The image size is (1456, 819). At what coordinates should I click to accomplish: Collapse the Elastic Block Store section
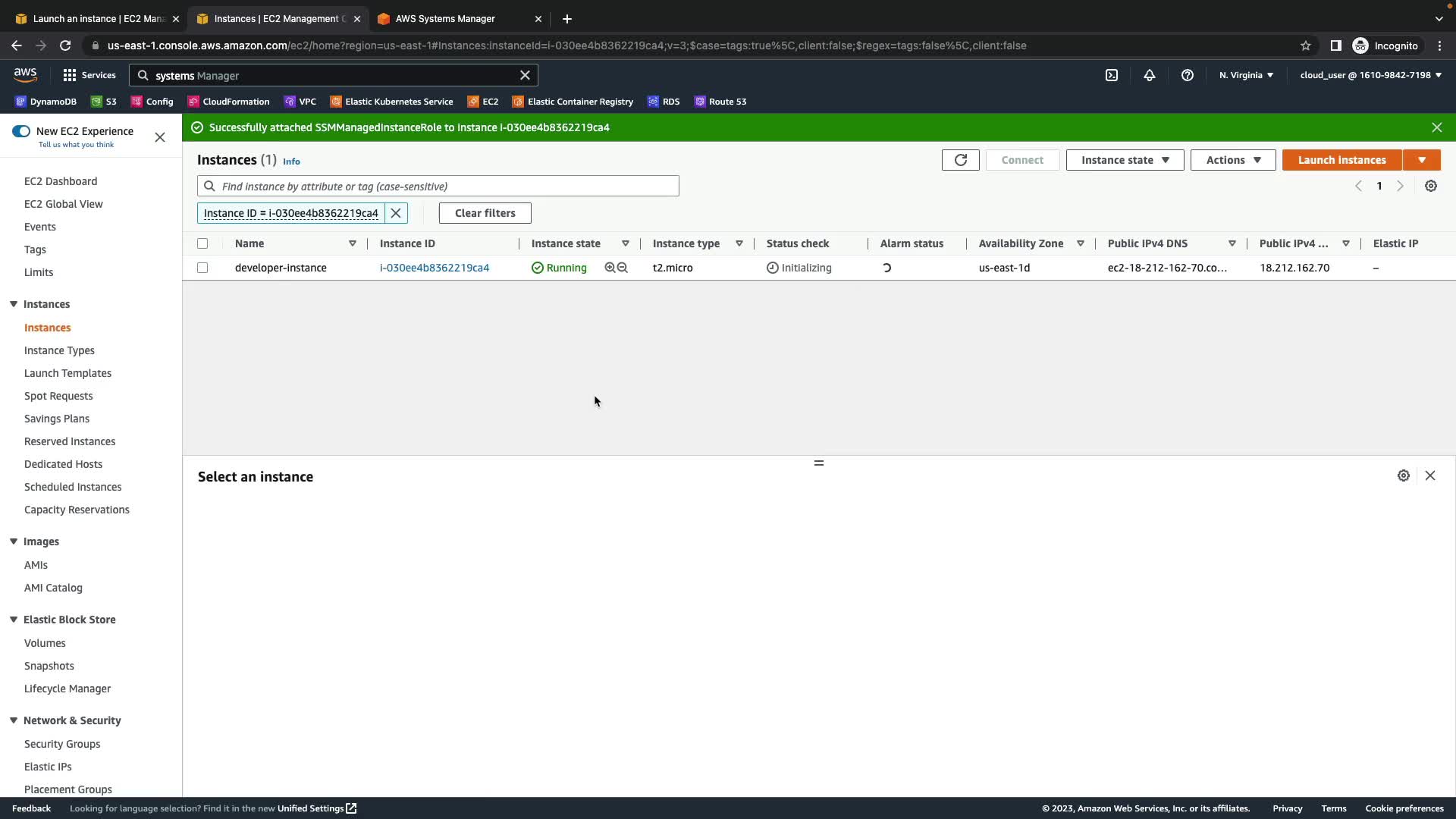pyautogui.click(x=14, y=620)
